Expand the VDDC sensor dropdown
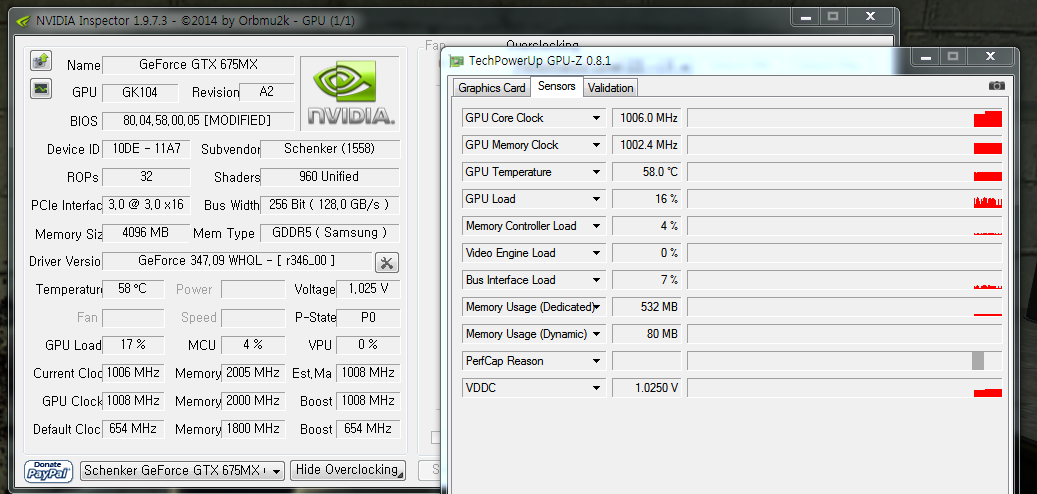The height and width of the screenshot is (494, 1037). pos(597,388)
